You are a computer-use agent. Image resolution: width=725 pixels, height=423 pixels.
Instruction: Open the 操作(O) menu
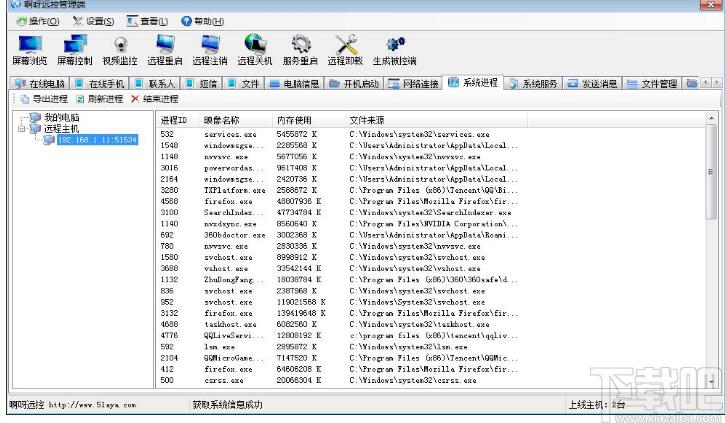pyautogui.click(x=38, y=21)
